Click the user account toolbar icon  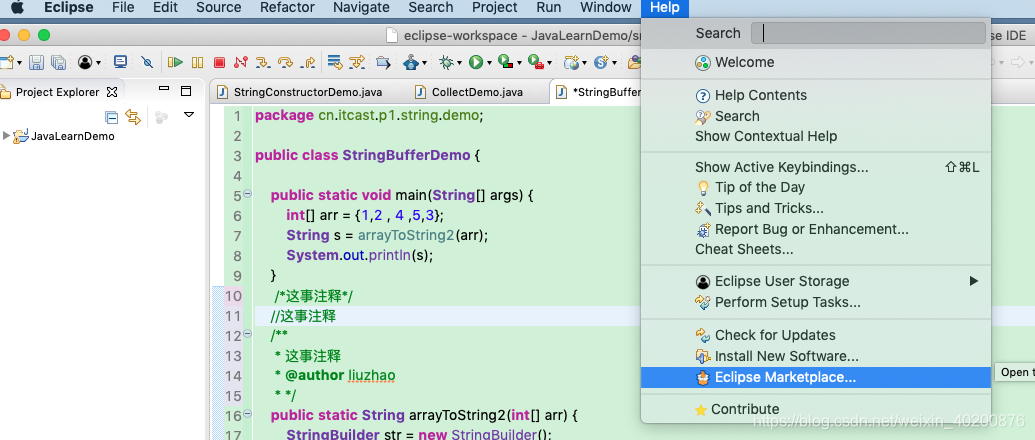(x=85, y=63)
